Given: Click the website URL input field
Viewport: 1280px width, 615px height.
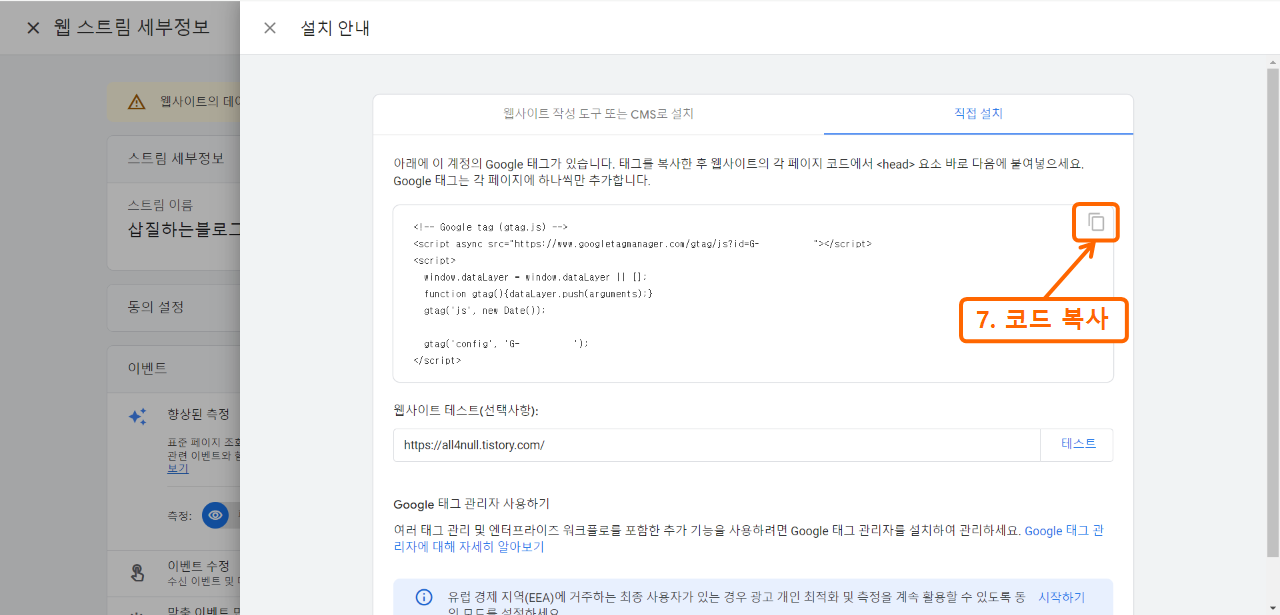Looking at the screenshot, I should point(700,444).
